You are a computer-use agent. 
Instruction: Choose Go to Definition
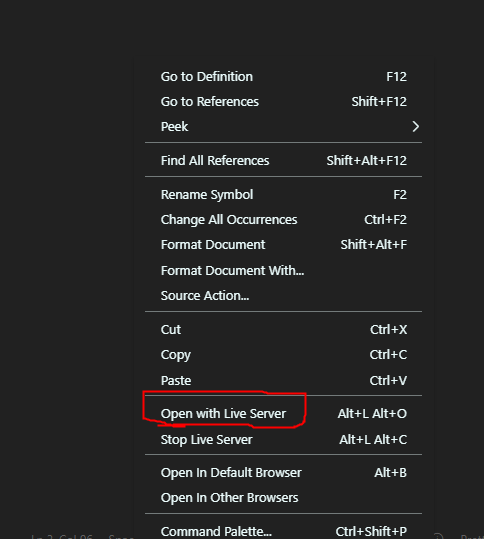point(284,77)
